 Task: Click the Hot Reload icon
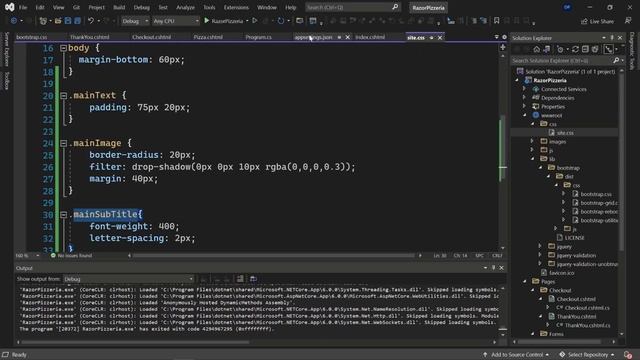pos(281,20)
